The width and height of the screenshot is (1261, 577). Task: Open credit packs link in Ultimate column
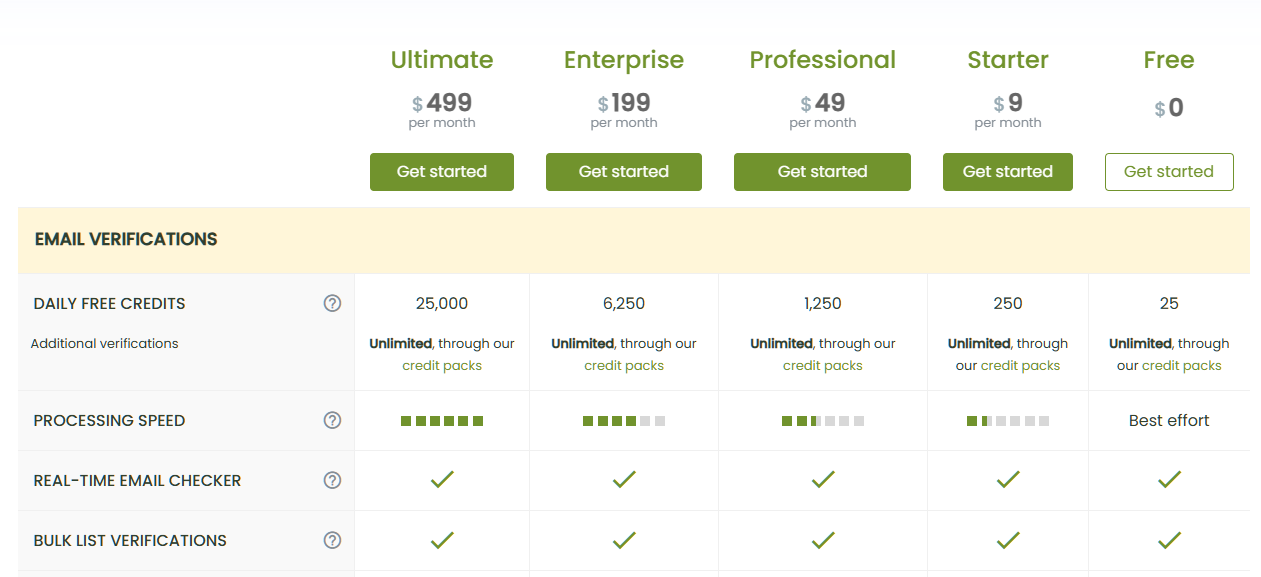pos(442,366)
